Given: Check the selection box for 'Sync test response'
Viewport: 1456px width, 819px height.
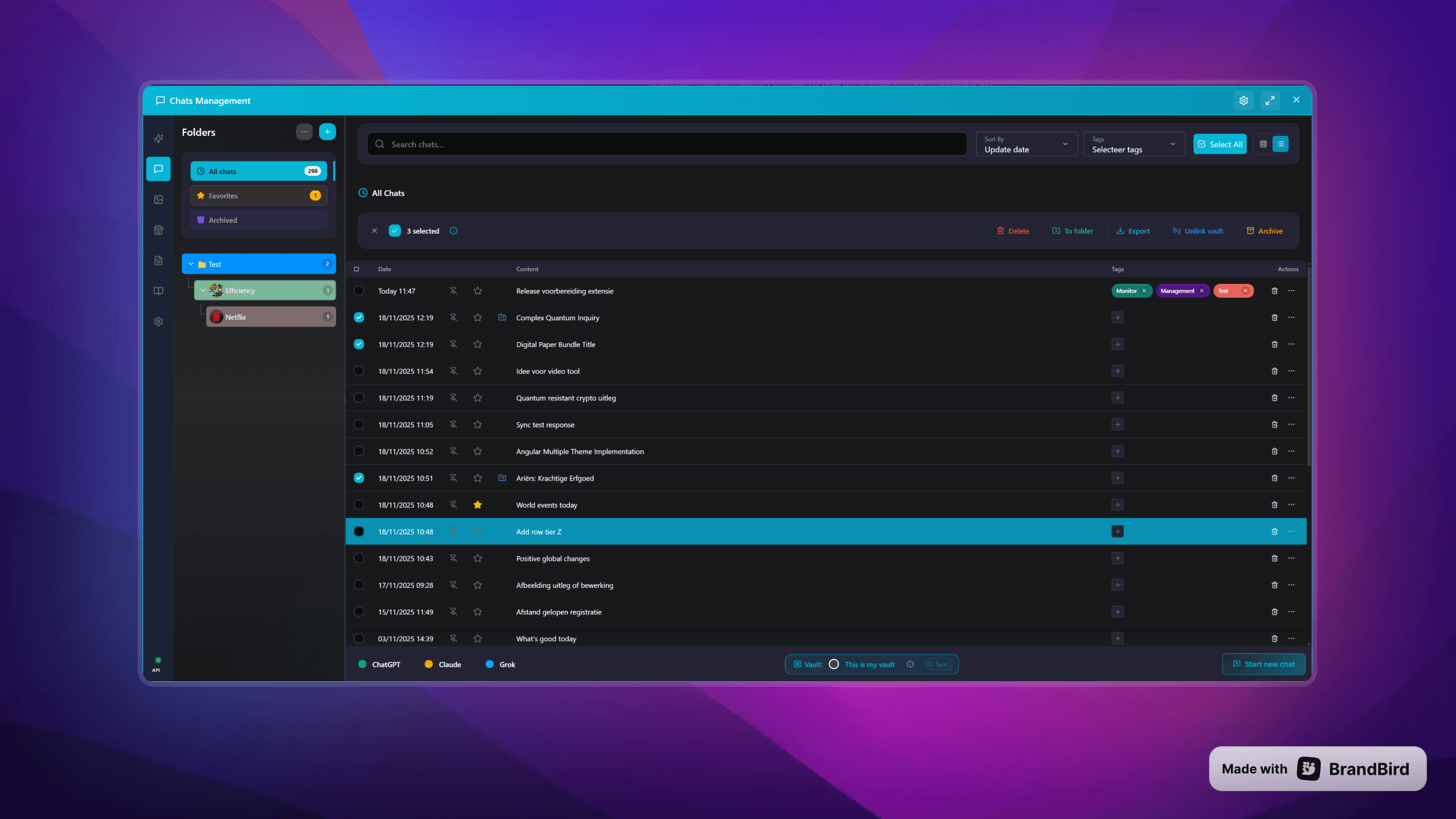Looking at the screenshot, I should (359, 425).
